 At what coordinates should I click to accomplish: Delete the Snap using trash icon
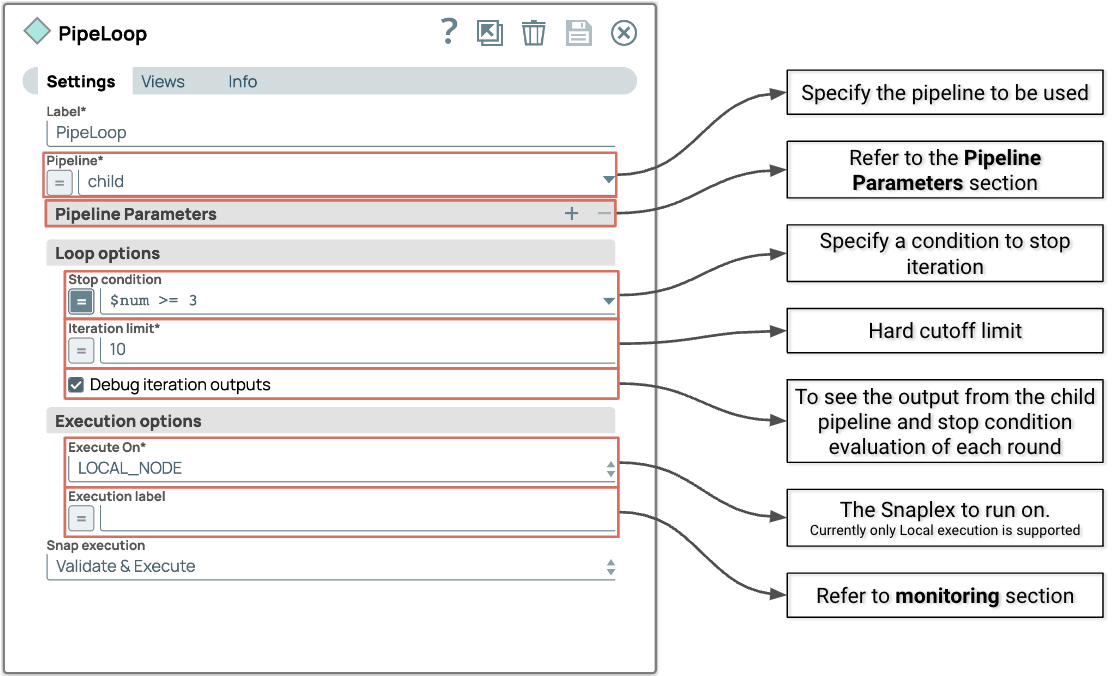[534, 33]
